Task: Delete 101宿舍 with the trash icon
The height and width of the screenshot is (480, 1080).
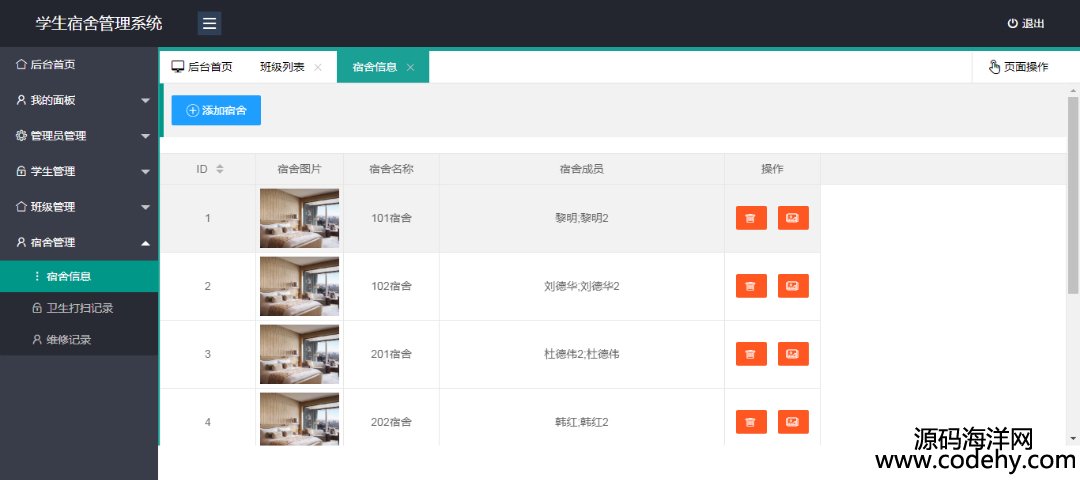Action: tap(751, 218)
